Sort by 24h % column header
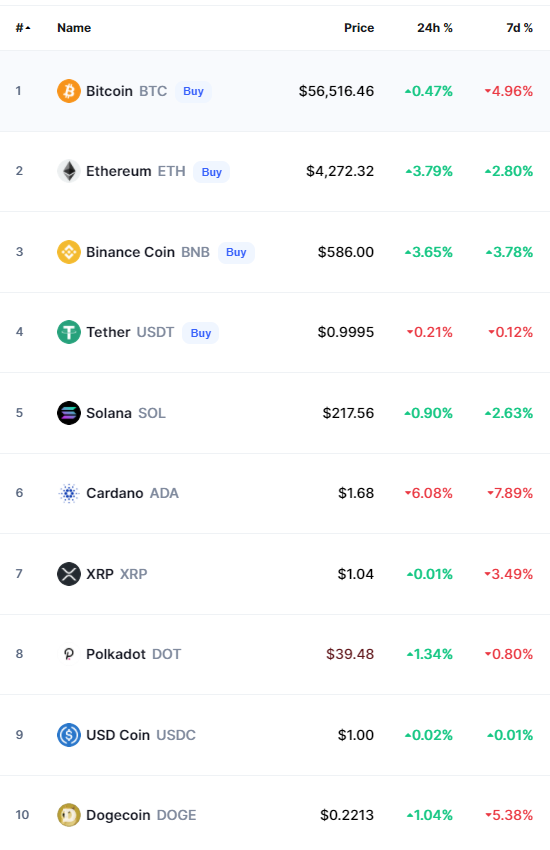The height and width of the screenshot is (850, 550). (x=435, y=28)
